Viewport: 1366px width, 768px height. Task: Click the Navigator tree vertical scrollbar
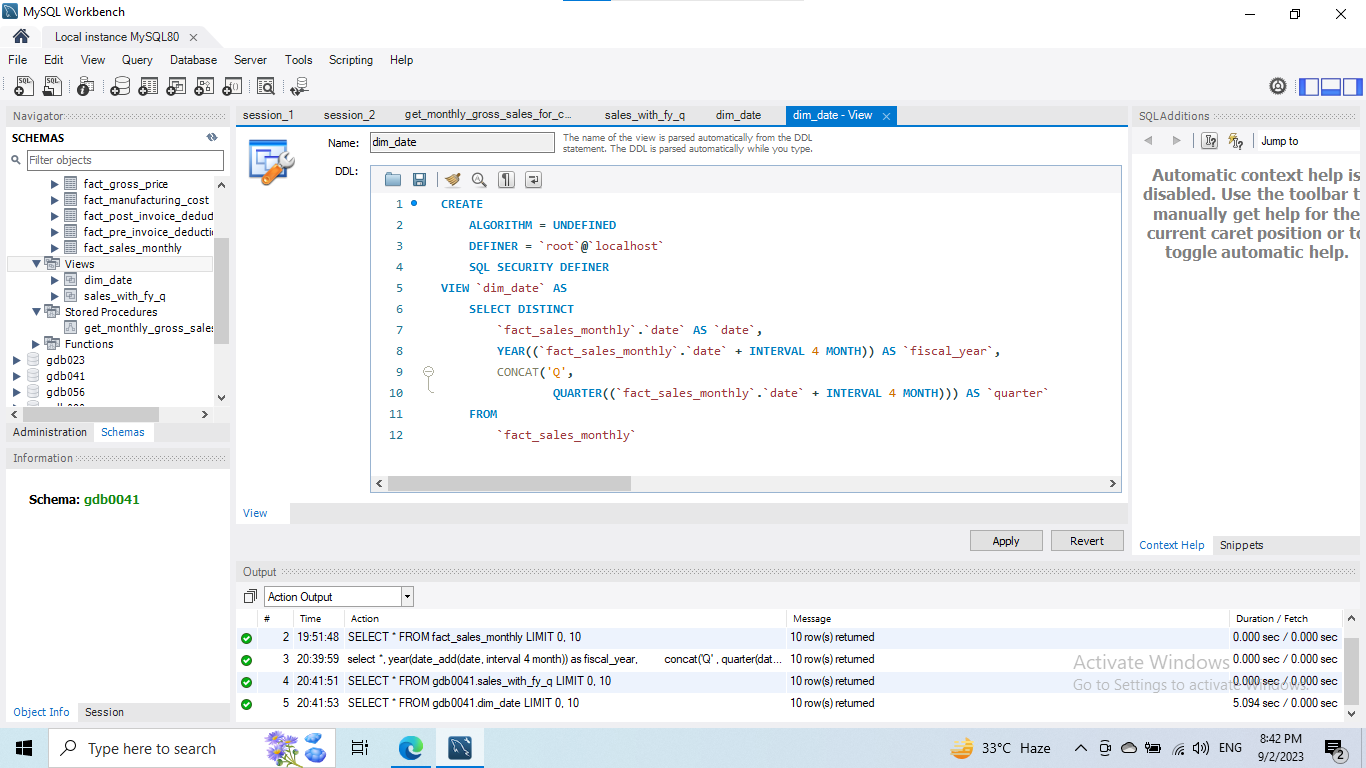(x=222, y=290)
